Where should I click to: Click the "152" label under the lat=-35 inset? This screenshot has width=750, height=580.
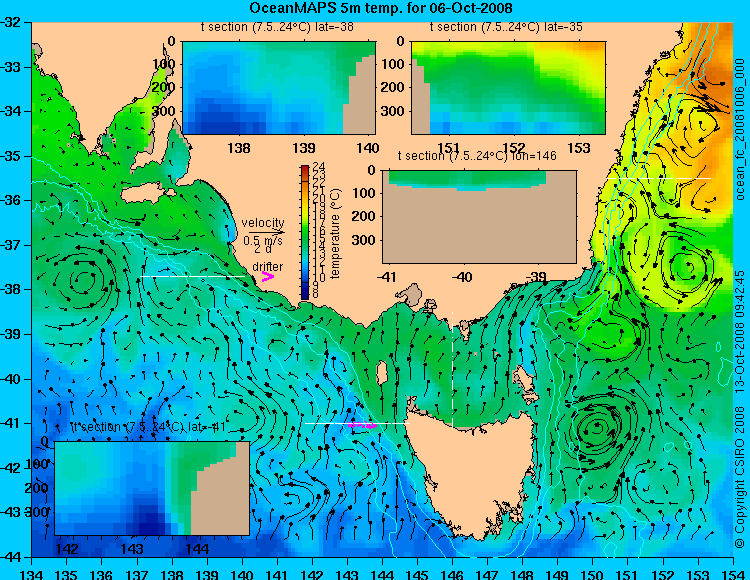click(514, 148)
